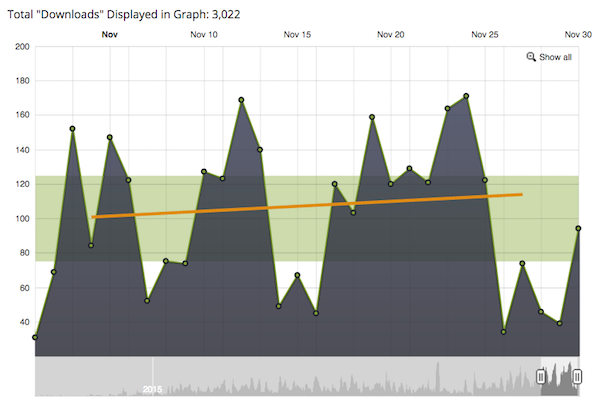
Task: Click the 200 y-axis label
Action: coord(21,47)
